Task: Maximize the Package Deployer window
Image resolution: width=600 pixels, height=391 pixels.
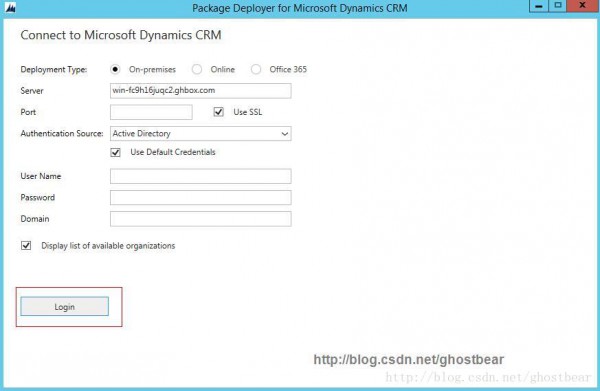Action: (x=558, y=6)
